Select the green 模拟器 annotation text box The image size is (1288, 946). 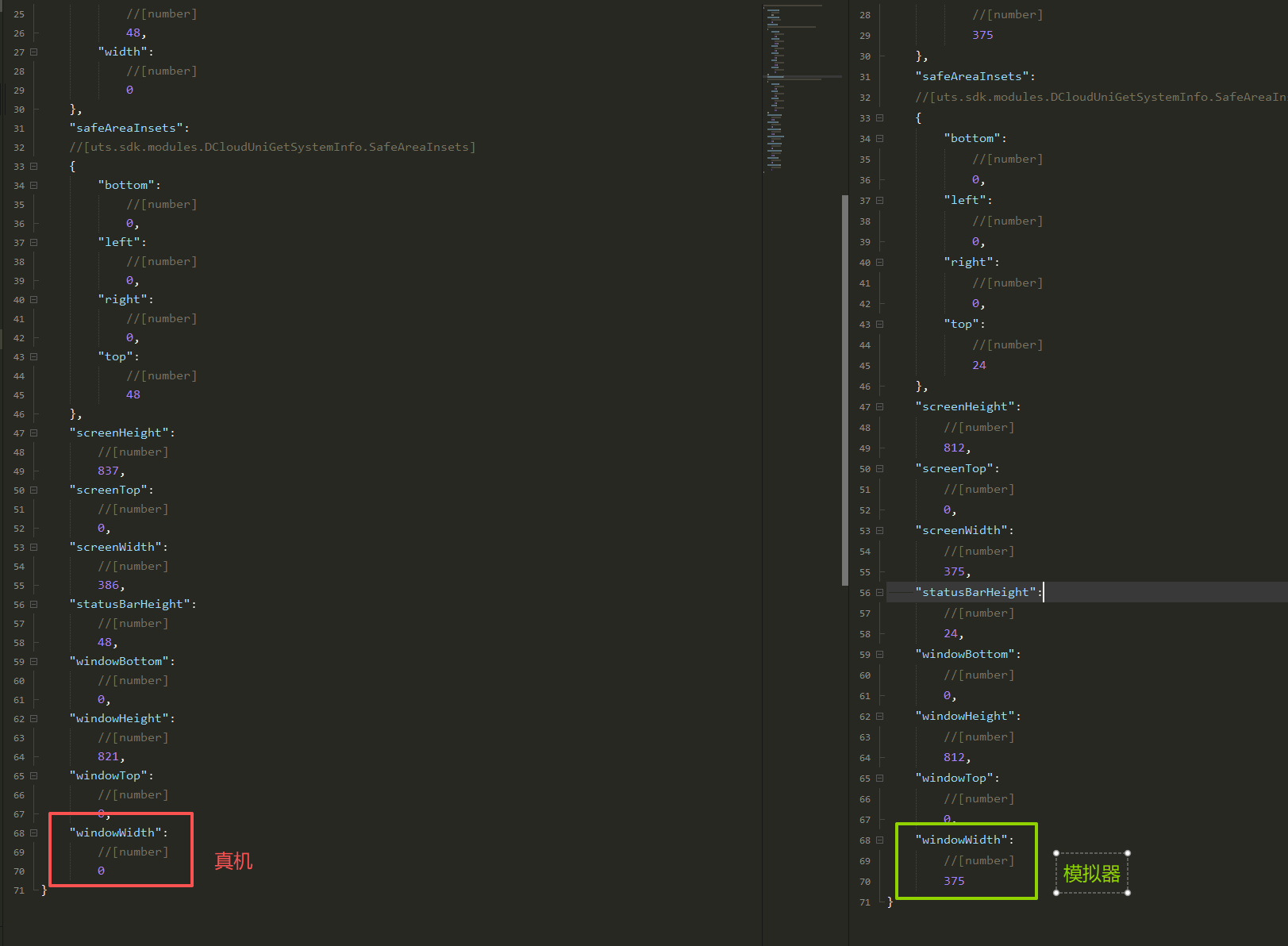point(1091,874)
